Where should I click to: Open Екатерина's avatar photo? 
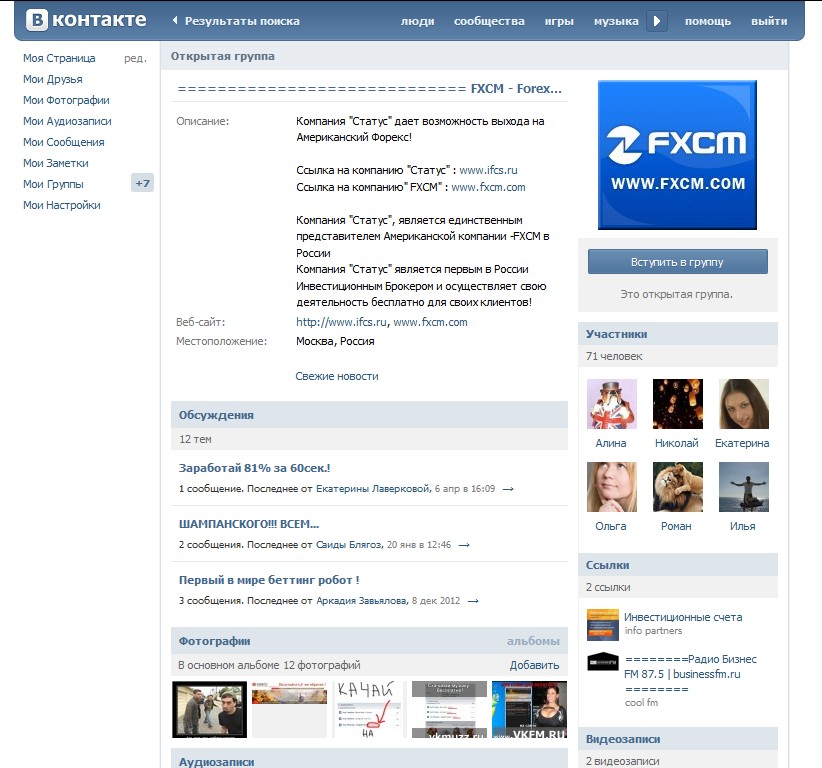(744, 404)
